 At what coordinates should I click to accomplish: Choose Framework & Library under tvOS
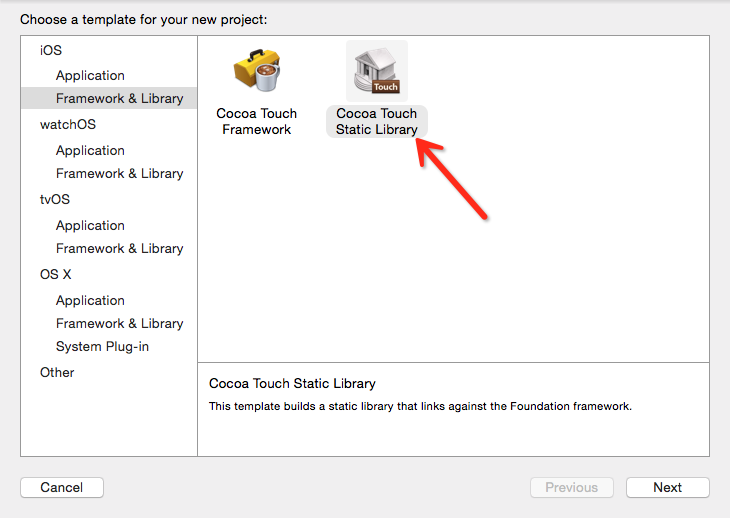120,248
